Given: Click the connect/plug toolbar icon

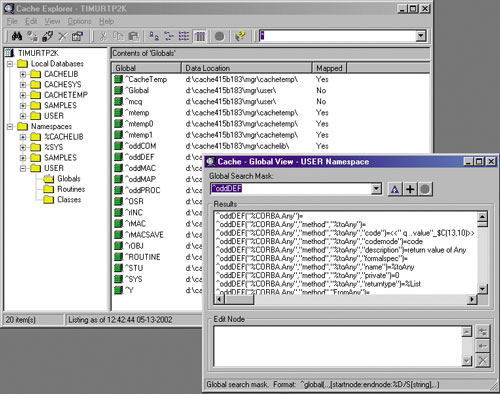Looking at the screenshot, I should 47,36.
